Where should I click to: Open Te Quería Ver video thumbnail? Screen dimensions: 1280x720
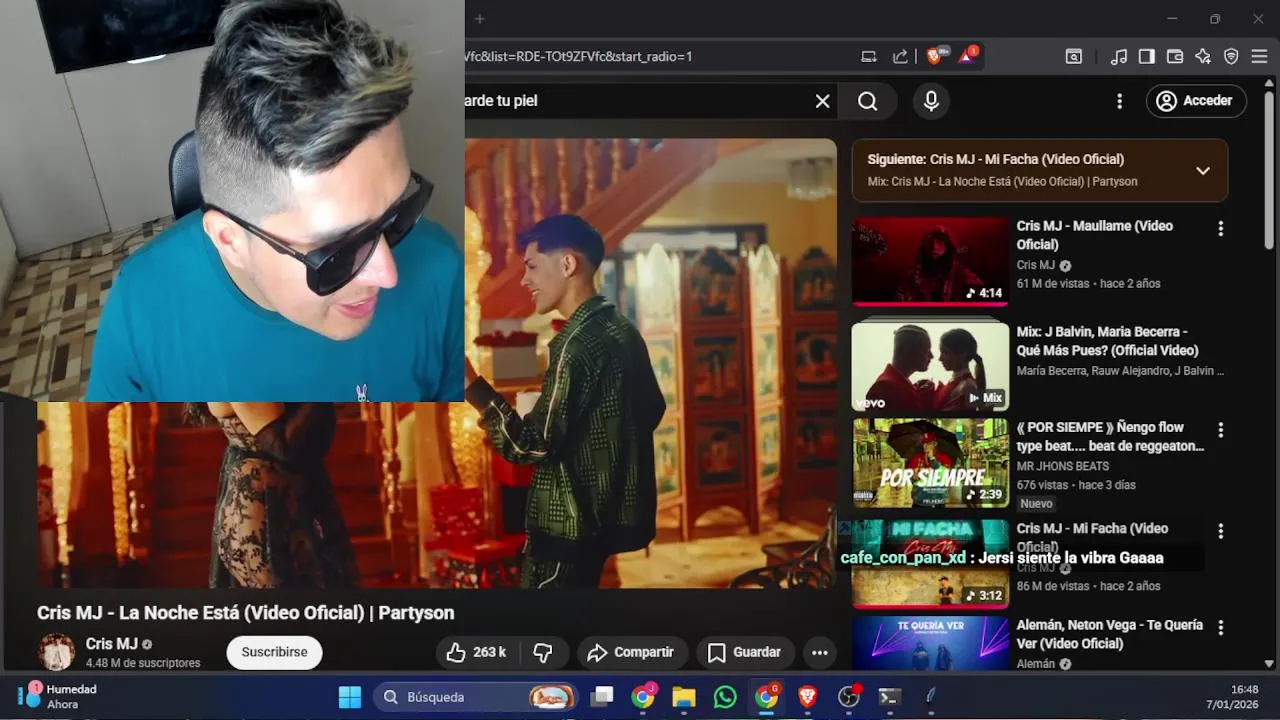930,643
